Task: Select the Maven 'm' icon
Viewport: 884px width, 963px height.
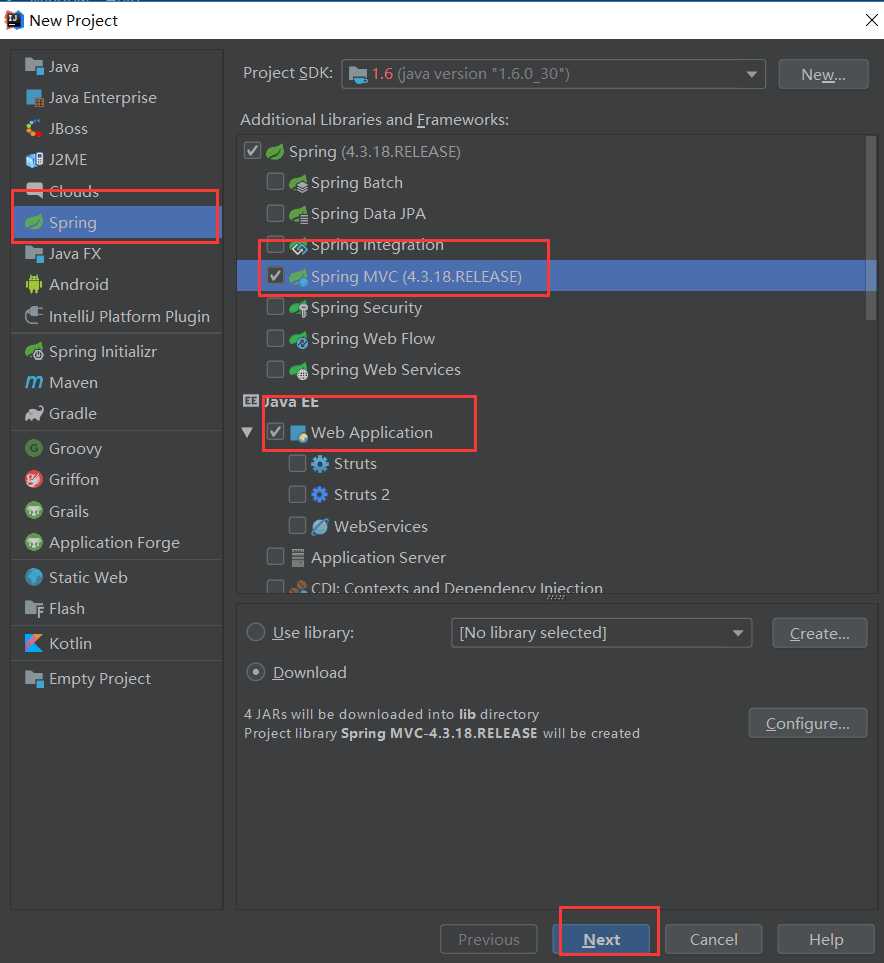Action: pyautogui.click(x=34, y=383)
